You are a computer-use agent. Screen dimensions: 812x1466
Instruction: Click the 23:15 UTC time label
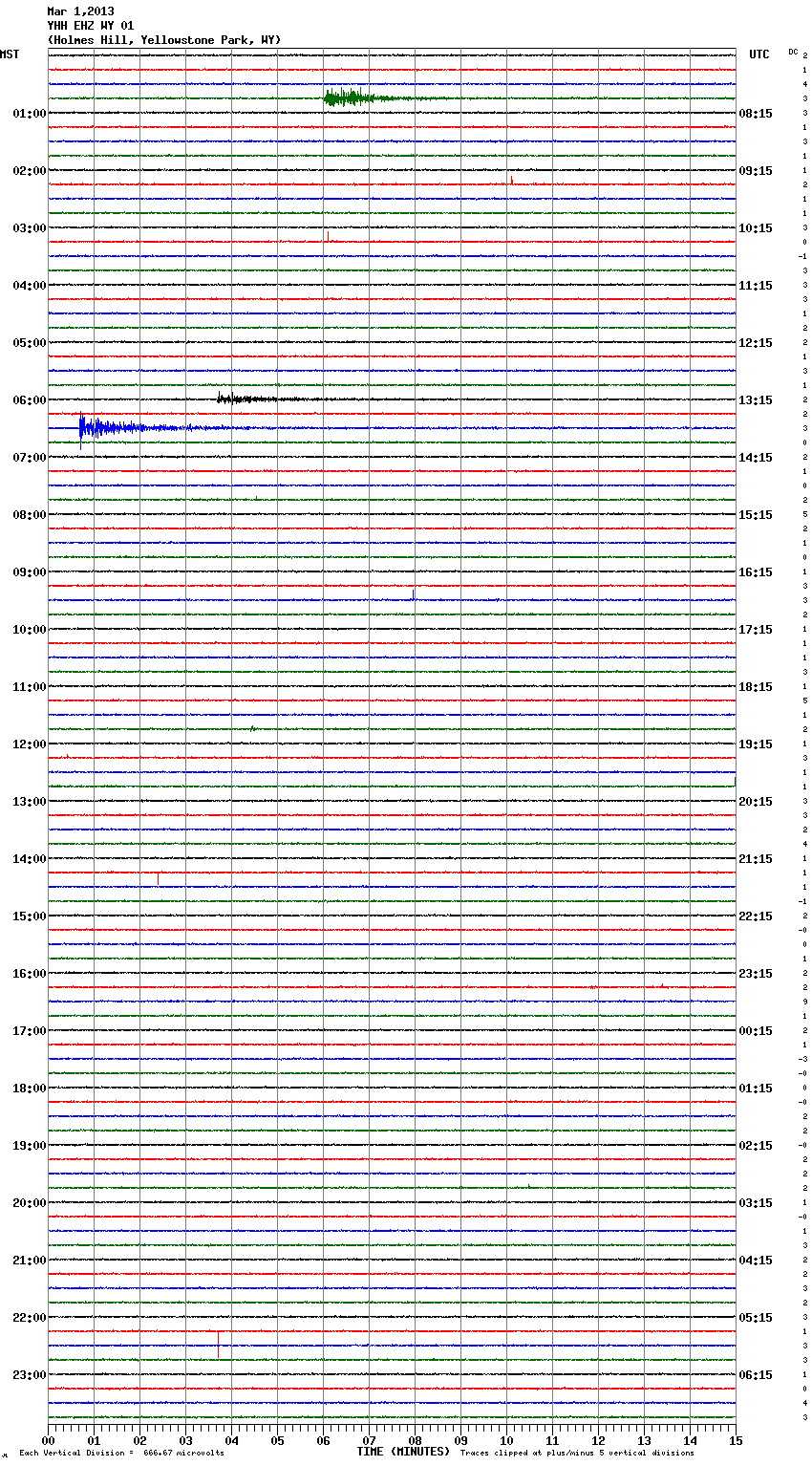[756, 974]
